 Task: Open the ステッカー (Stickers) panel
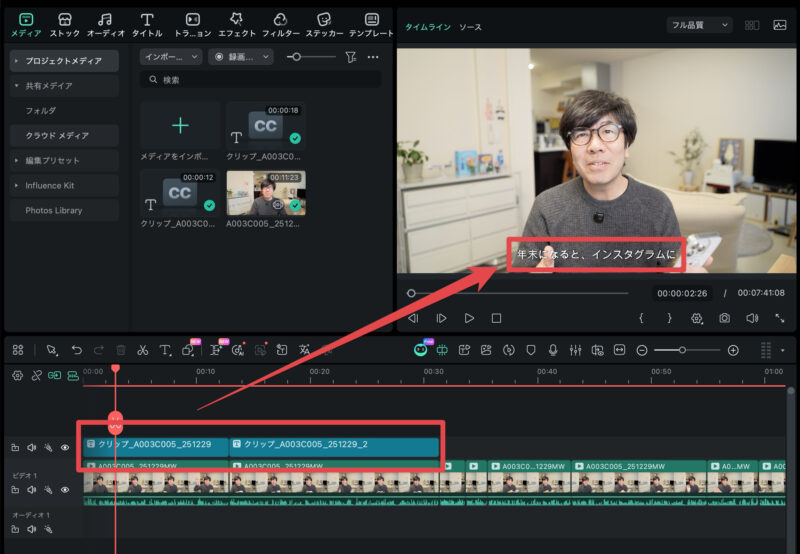pos(323,25)
